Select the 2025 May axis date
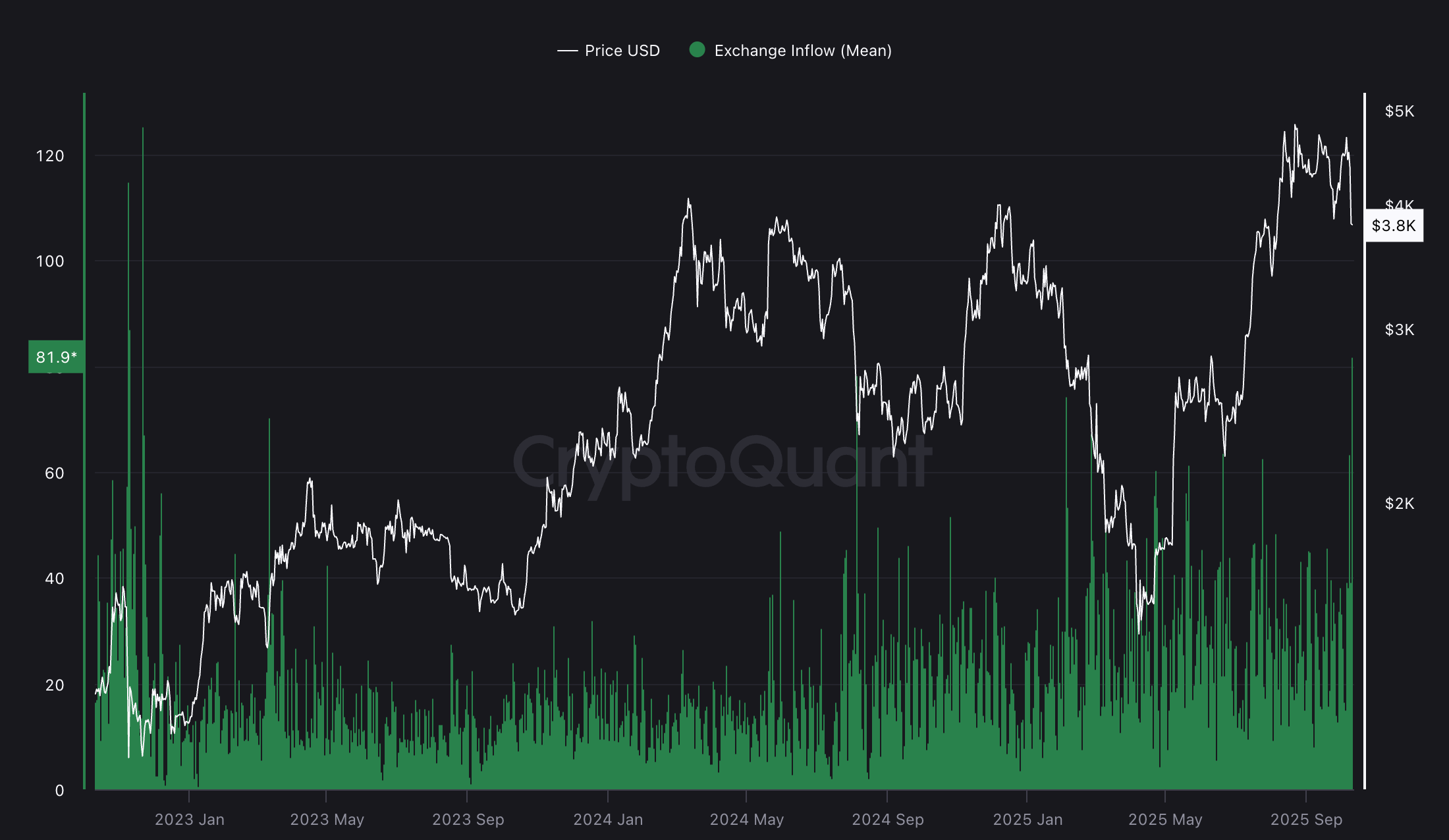This screenshot has width=1449, height=840. coord(1165,820)
